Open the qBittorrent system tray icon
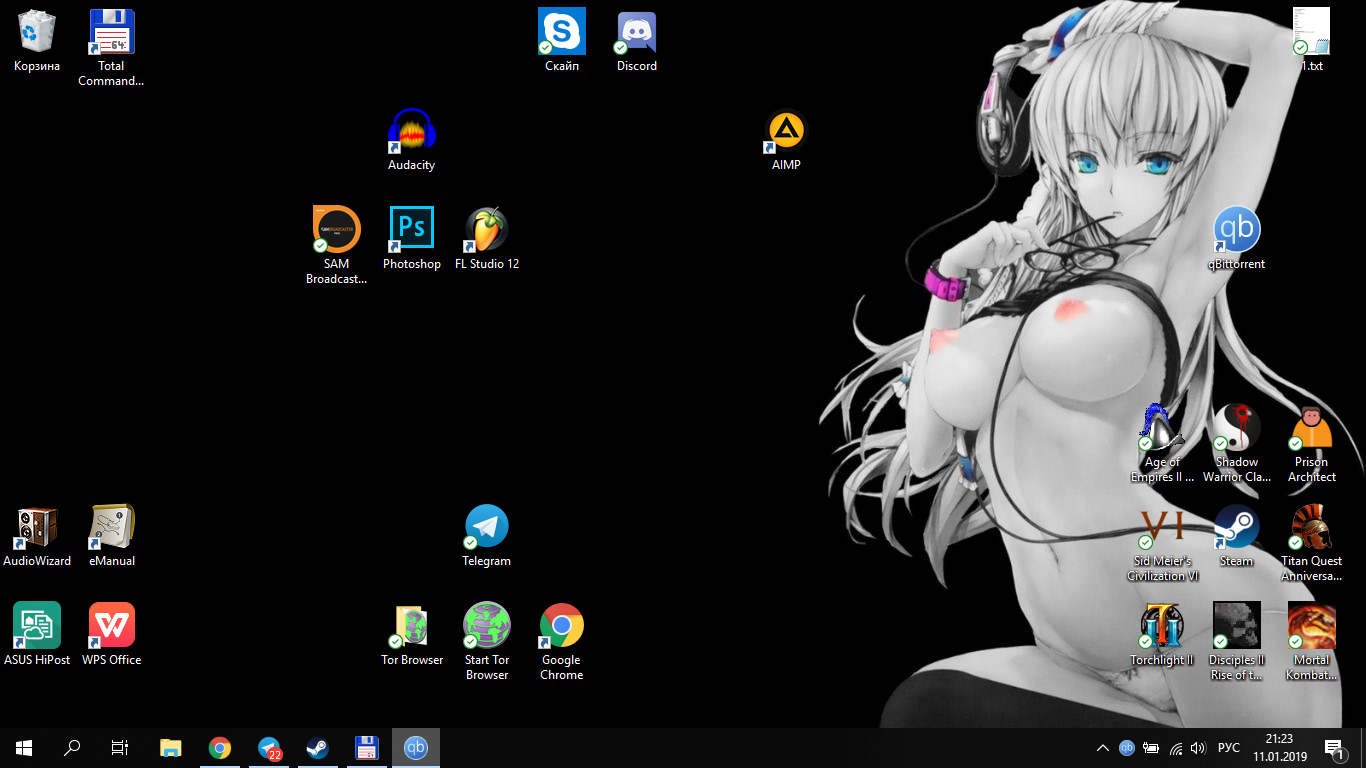Viewport: 1366px width, 768px height. (1127, 748)
